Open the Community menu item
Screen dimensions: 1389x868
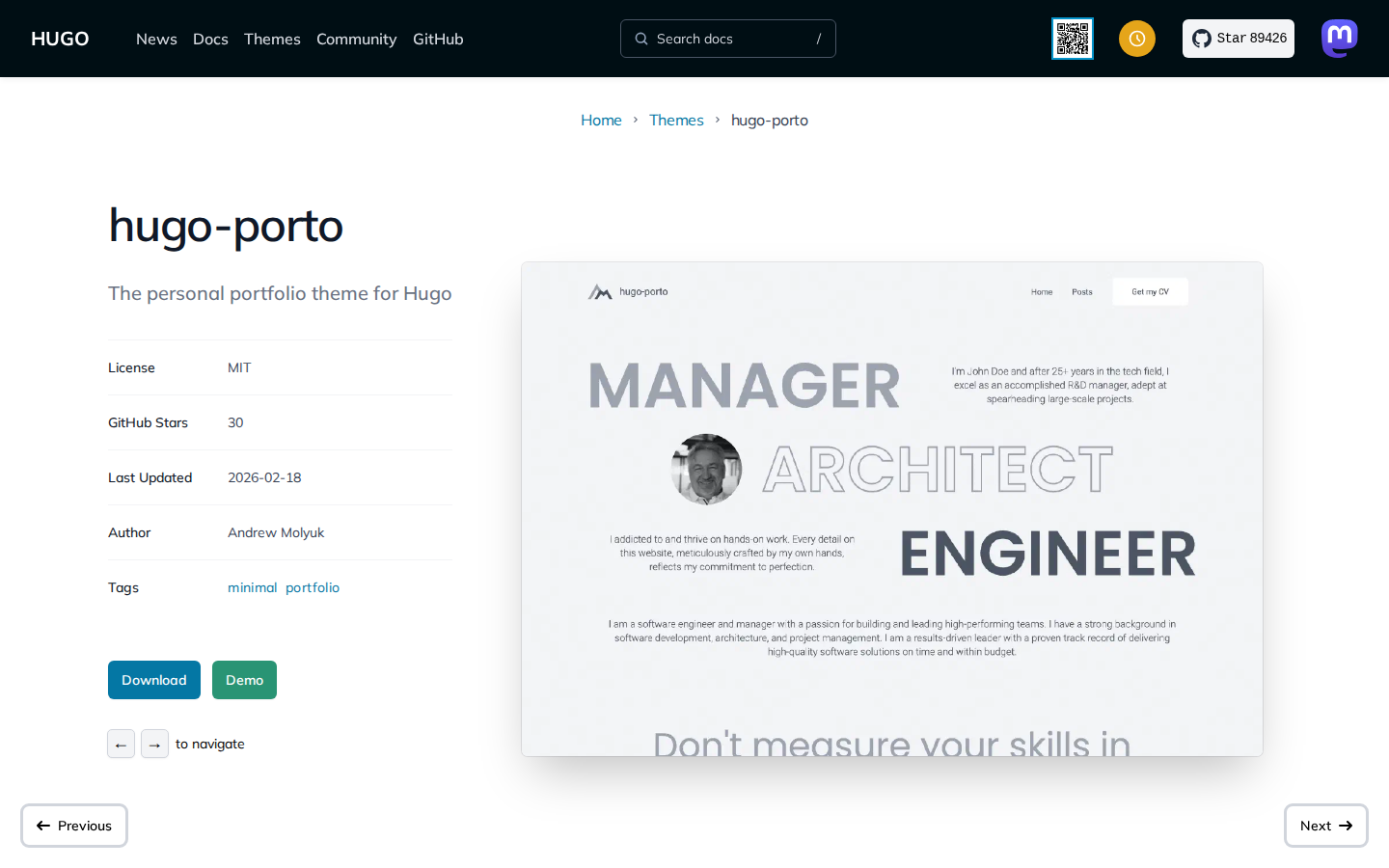click(x=356, y=39)
